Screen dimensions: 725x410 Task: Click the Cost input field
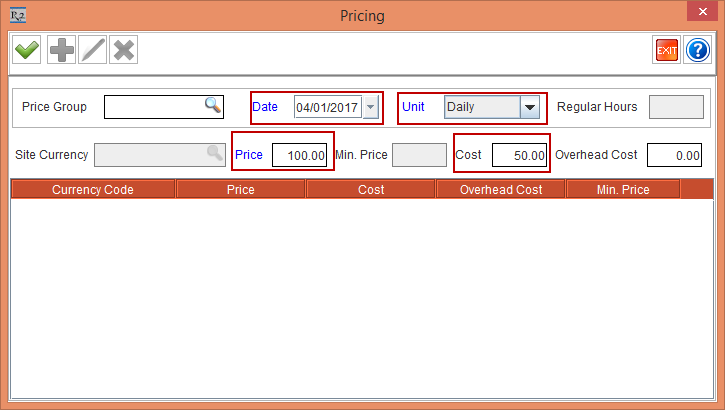[519, 155]
